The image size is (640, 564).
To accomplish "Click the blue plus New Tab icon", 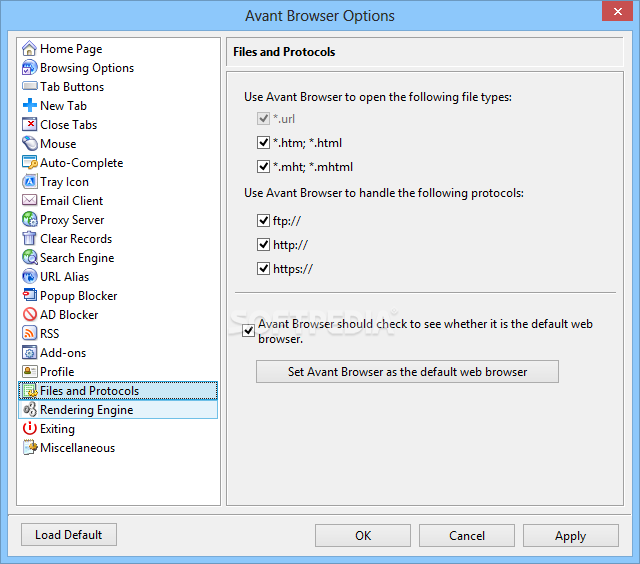I will [x=29, y=106].
